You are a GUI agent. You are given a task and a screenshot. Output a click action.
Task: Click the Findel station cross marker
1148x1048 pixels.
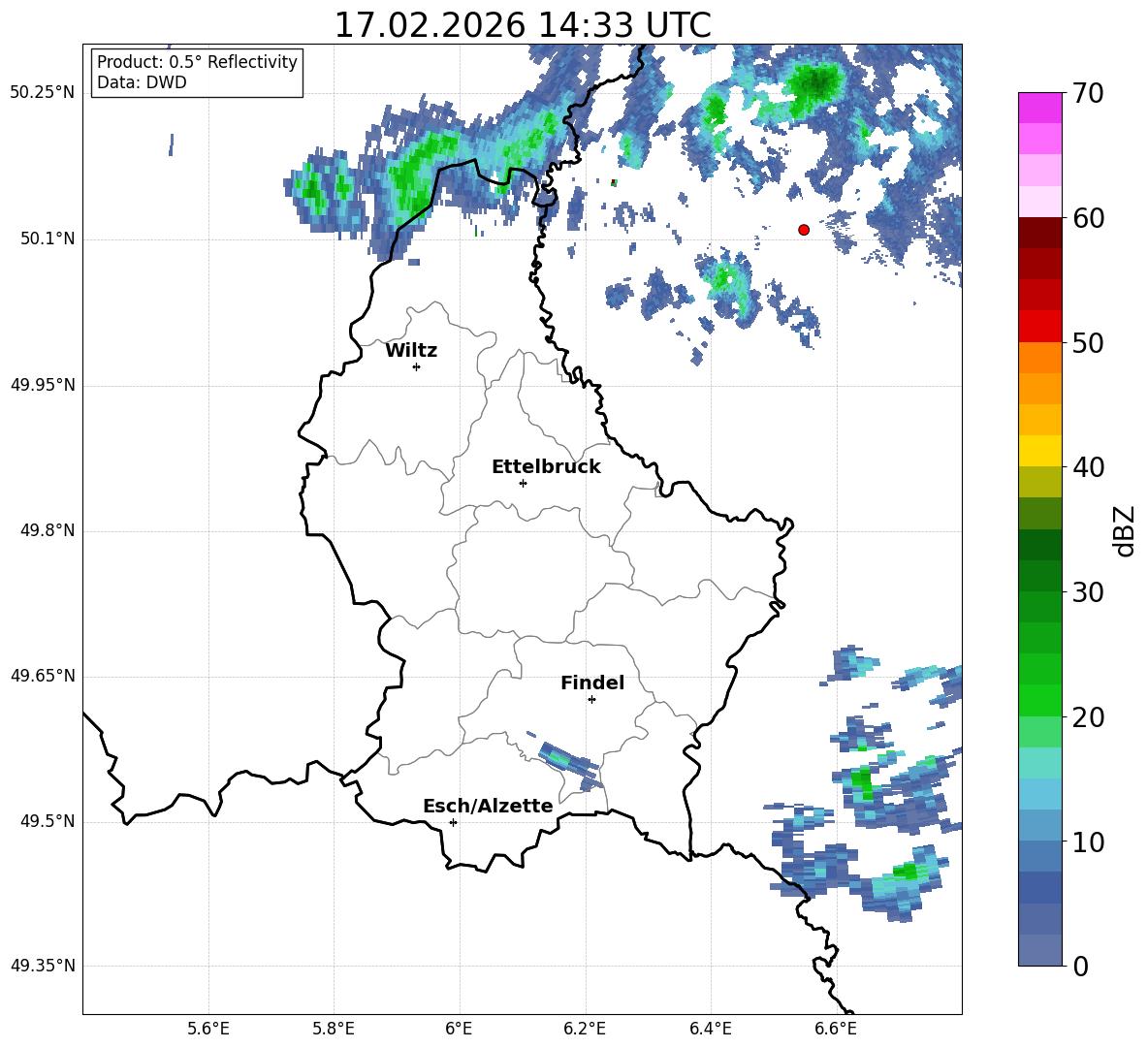click(x=591, y=700)
